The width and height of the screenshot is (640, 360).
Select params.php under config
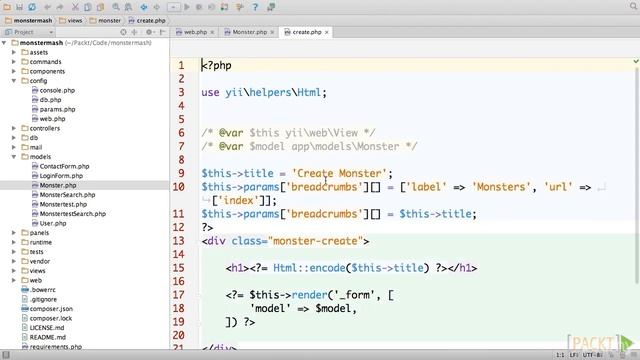pyautogui.click(x=53, y=109)
